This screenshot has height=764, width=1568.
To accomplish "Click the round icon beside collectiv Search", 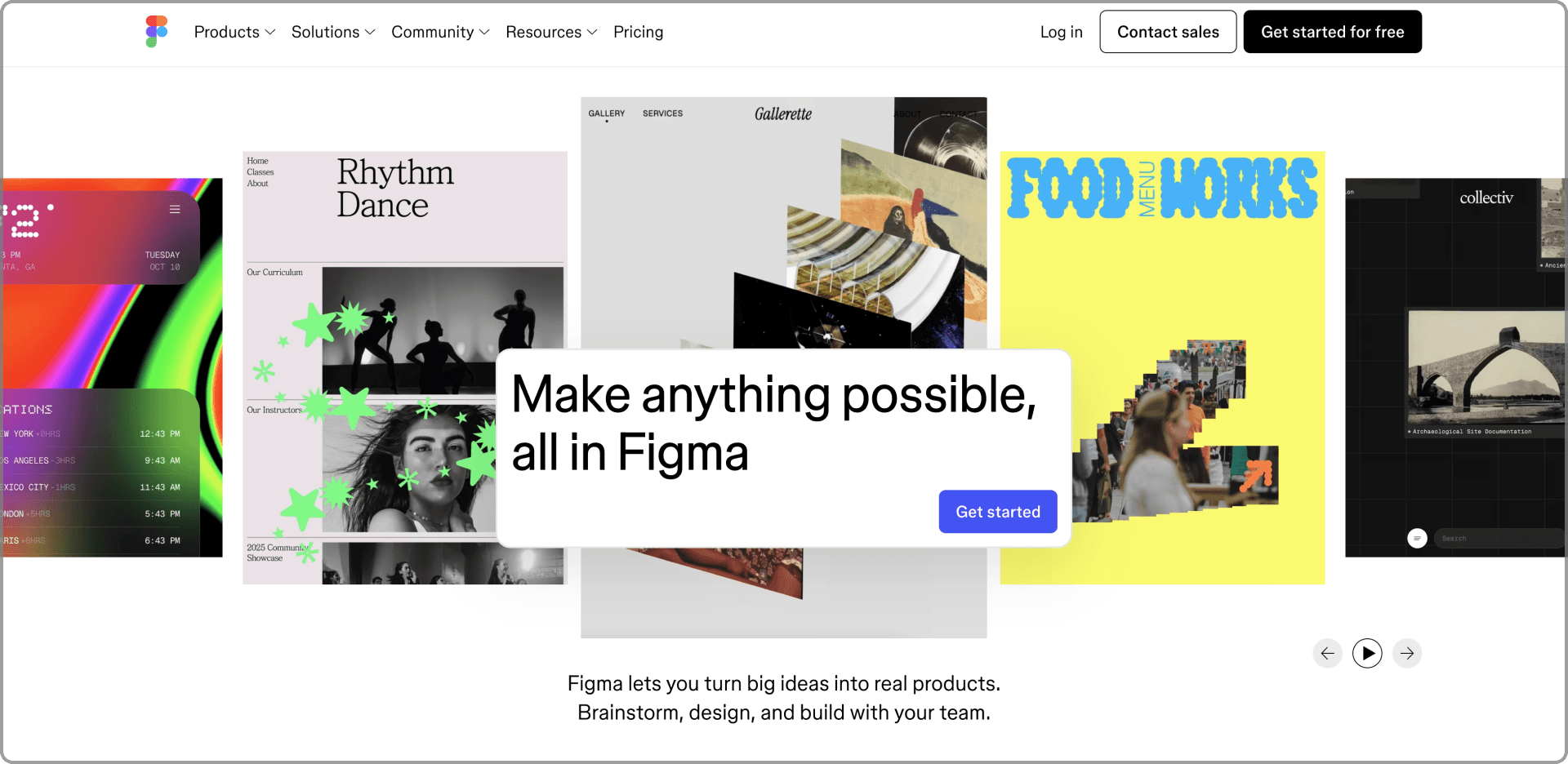I will pyautogui.click(x=1417, y=538).
